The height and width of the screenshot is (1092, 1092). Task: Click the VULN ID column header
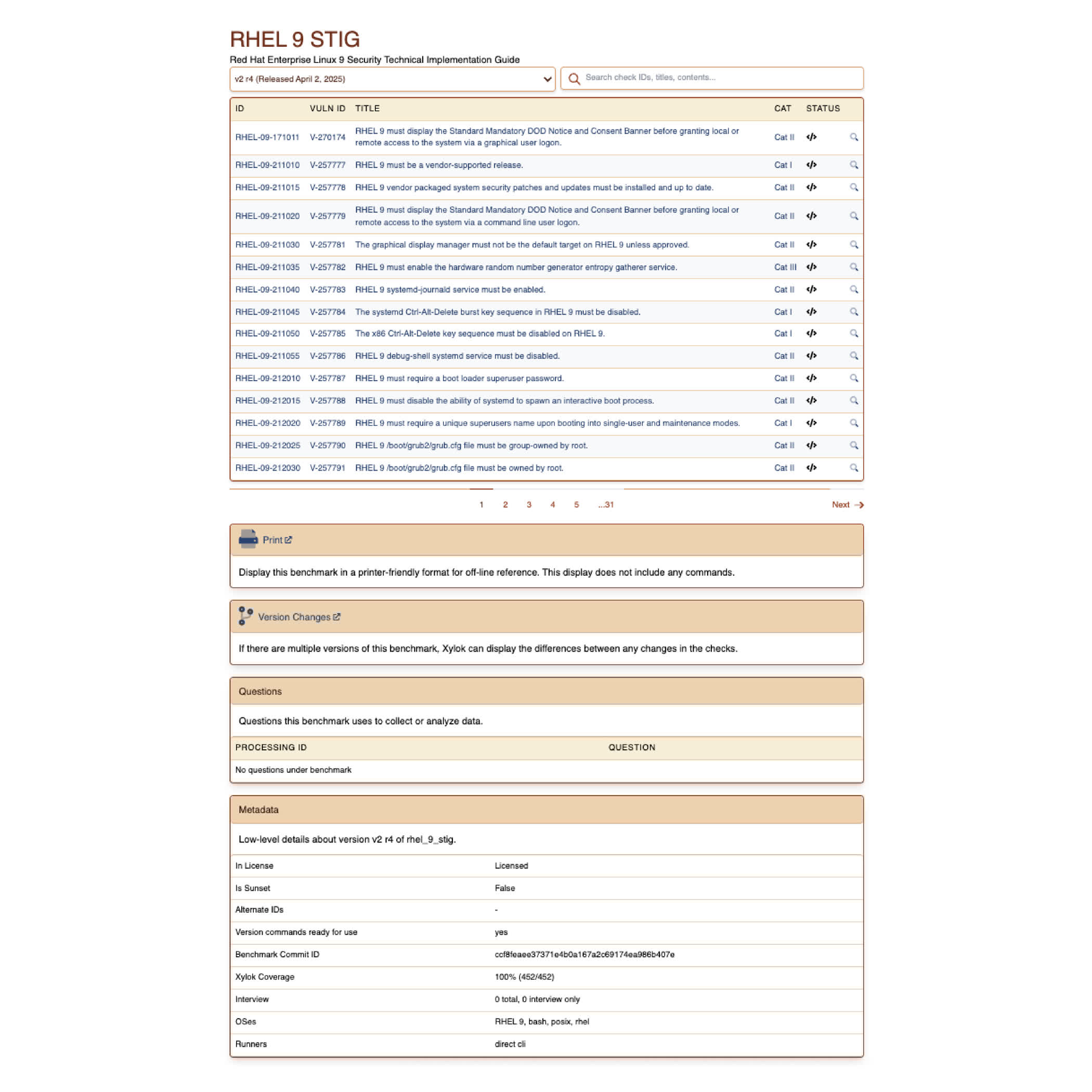[x=327, y=109]
